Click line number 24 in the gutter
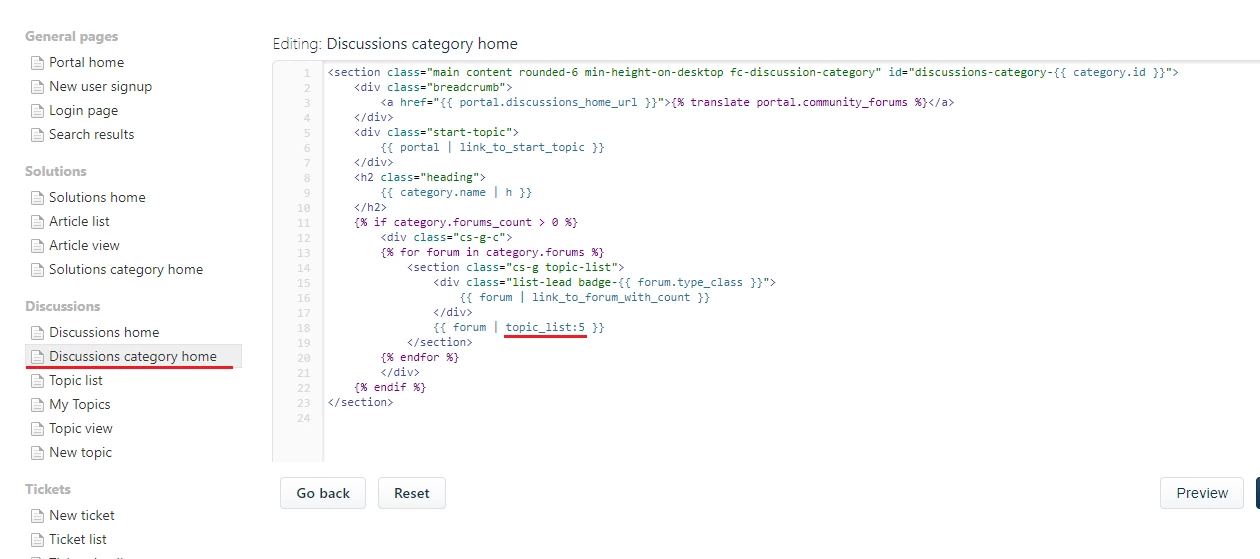Viewport: 1260px width, 559px height. [x=304, y=417]
